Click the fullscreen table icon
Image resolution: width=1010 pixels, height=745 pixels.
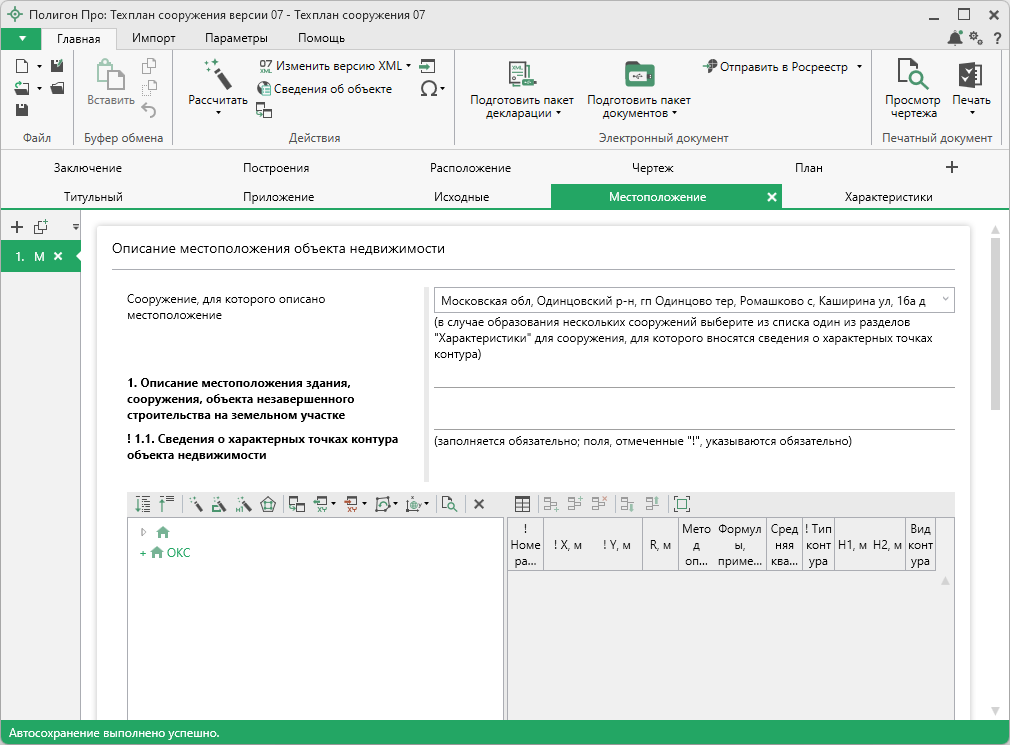coord(682,505)
